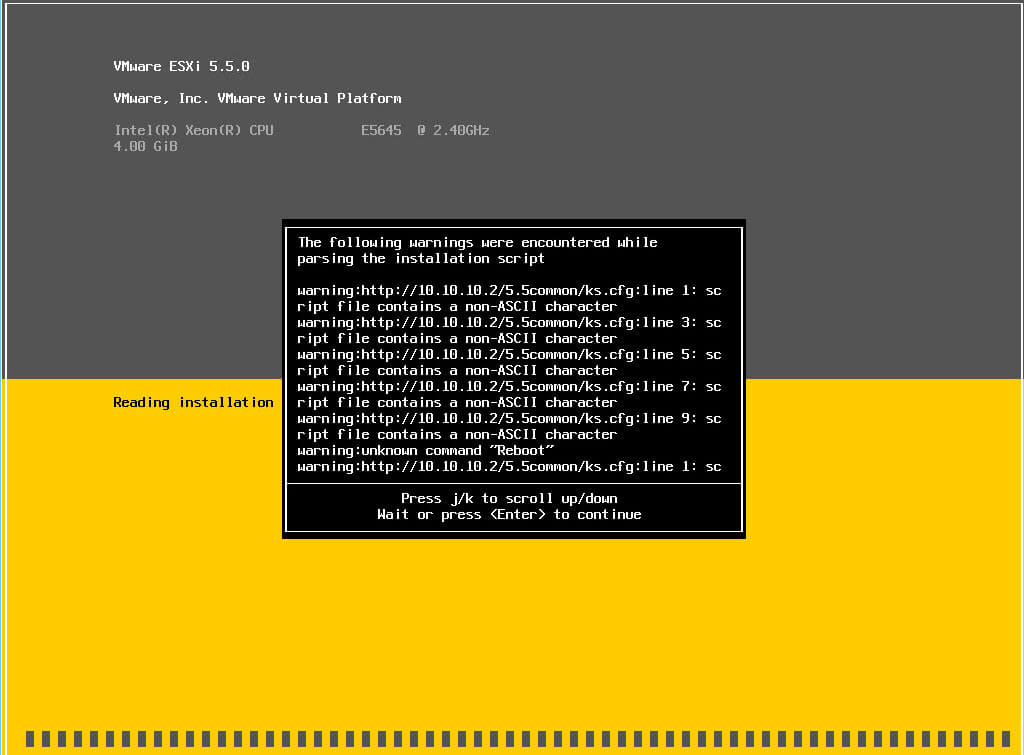Select the "4.00 GiB" memory value

point(146,146)
